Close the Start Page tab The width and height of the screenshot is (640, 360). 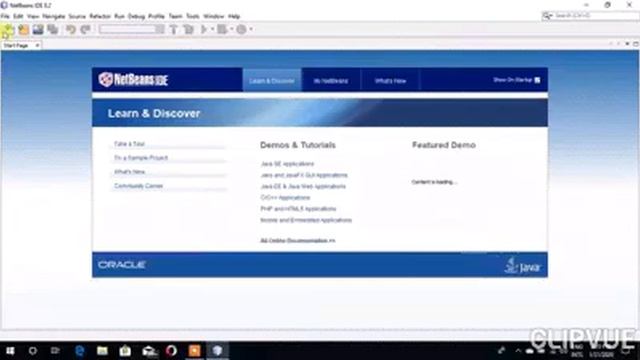click(37, 45)
